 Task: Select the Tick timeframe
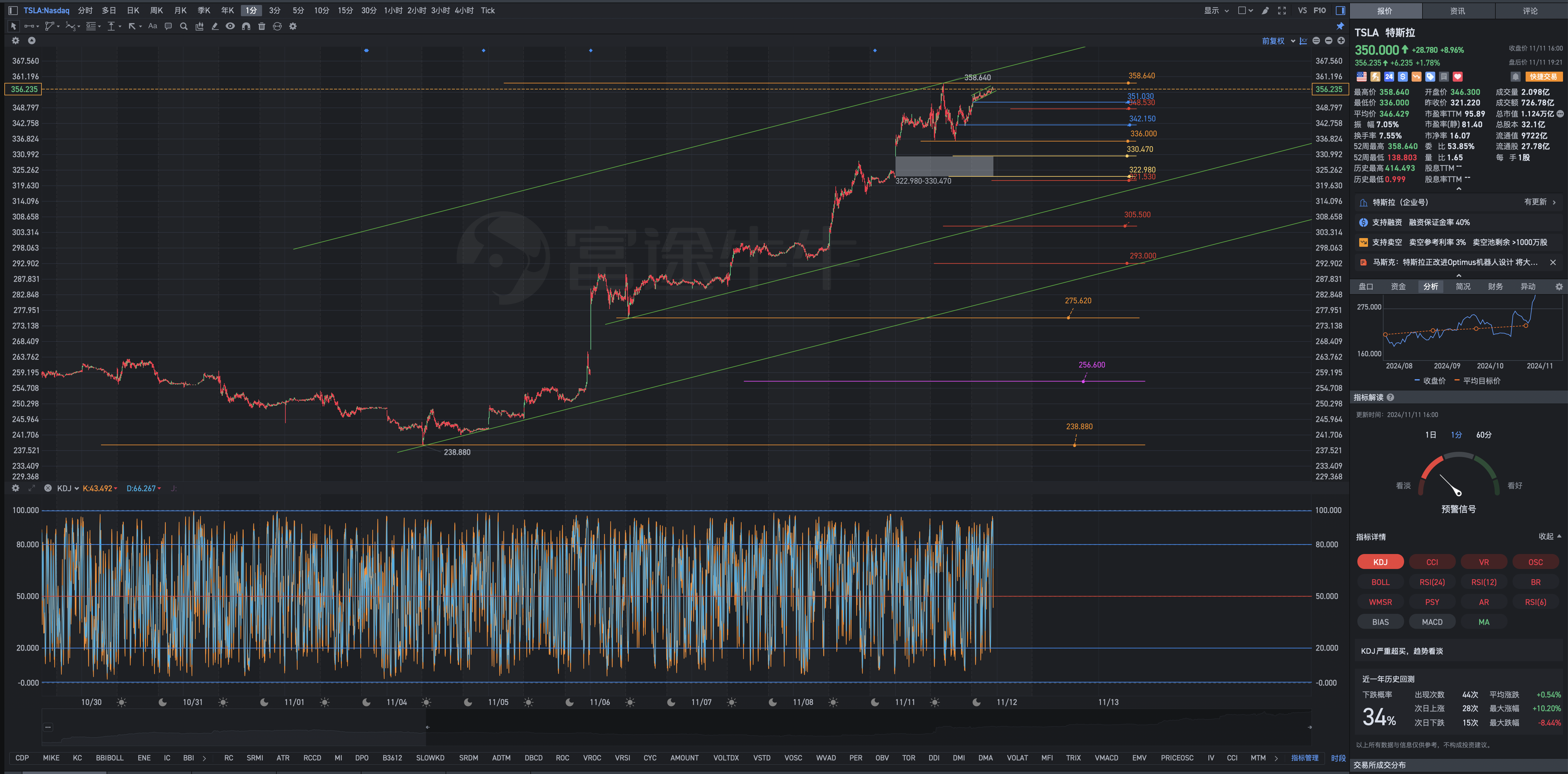click(488, 10)
